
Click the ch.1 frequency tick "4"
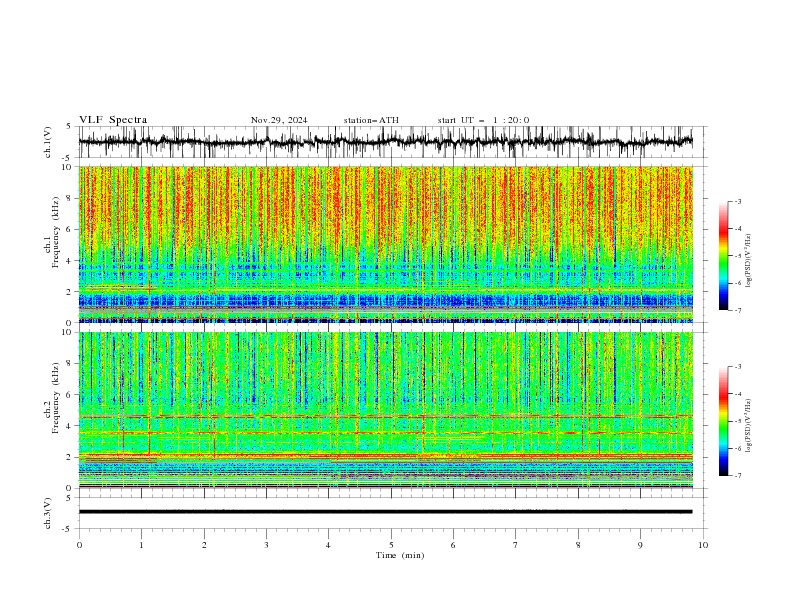click(70, 261)
